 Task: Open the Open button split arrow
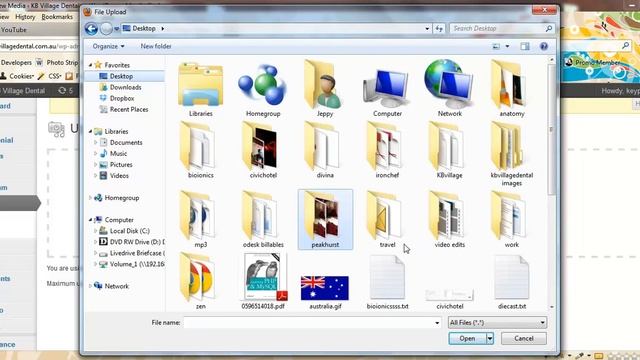(490, 338)
